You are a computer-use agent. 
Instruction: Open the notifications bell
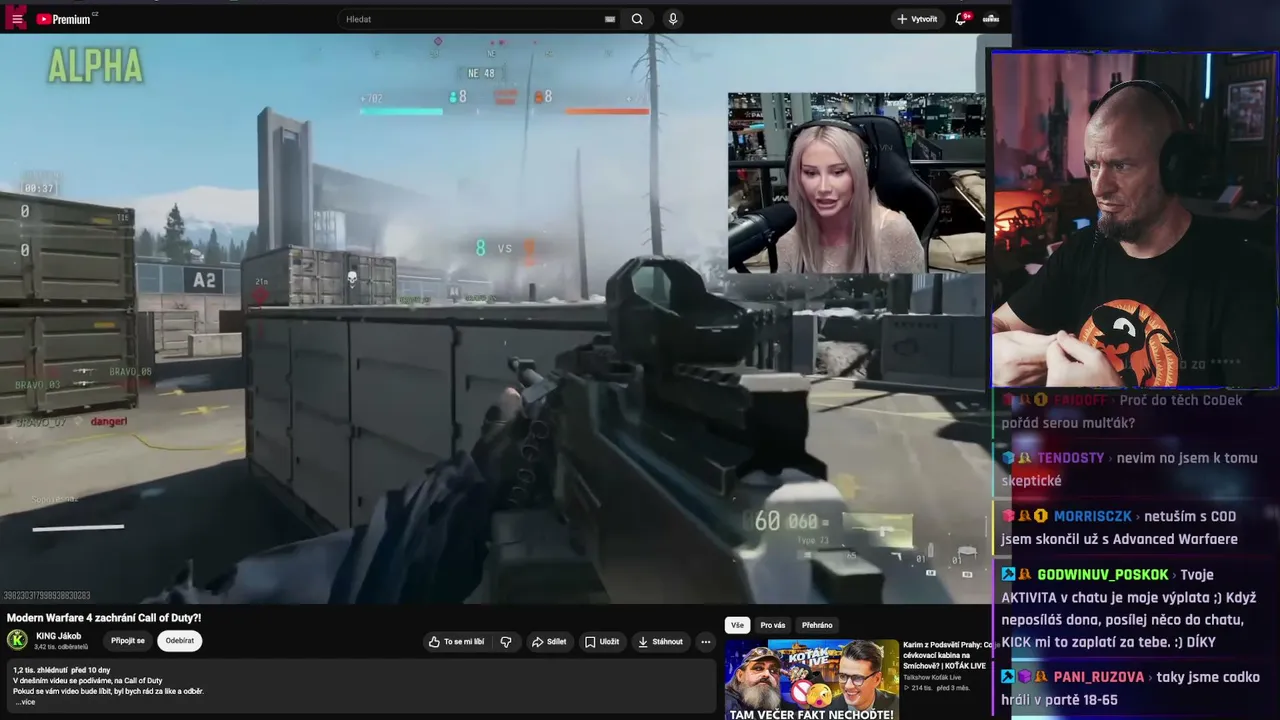coord(961,19)
